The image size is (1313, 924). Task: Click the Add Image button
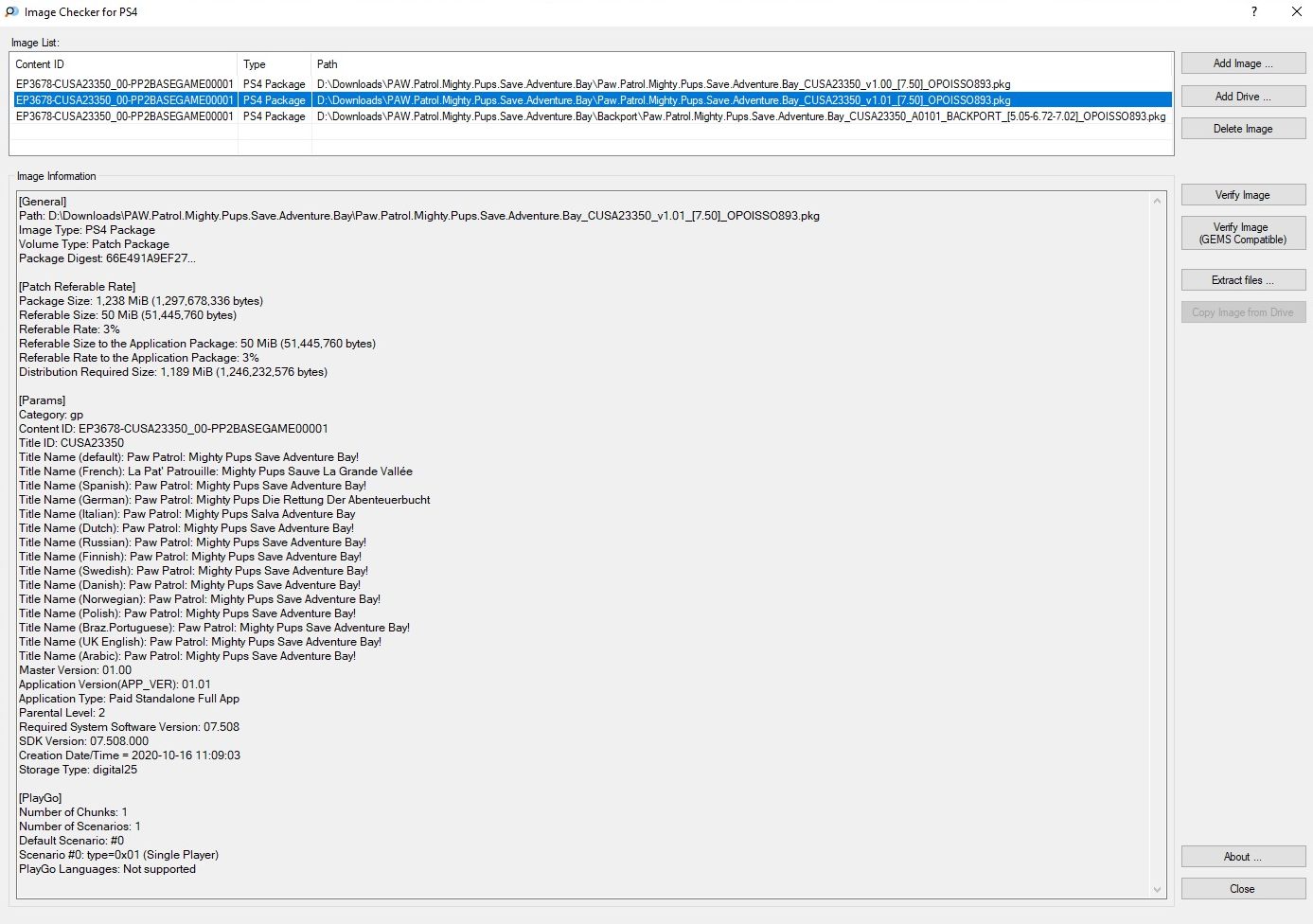[x=1243, y=63]
